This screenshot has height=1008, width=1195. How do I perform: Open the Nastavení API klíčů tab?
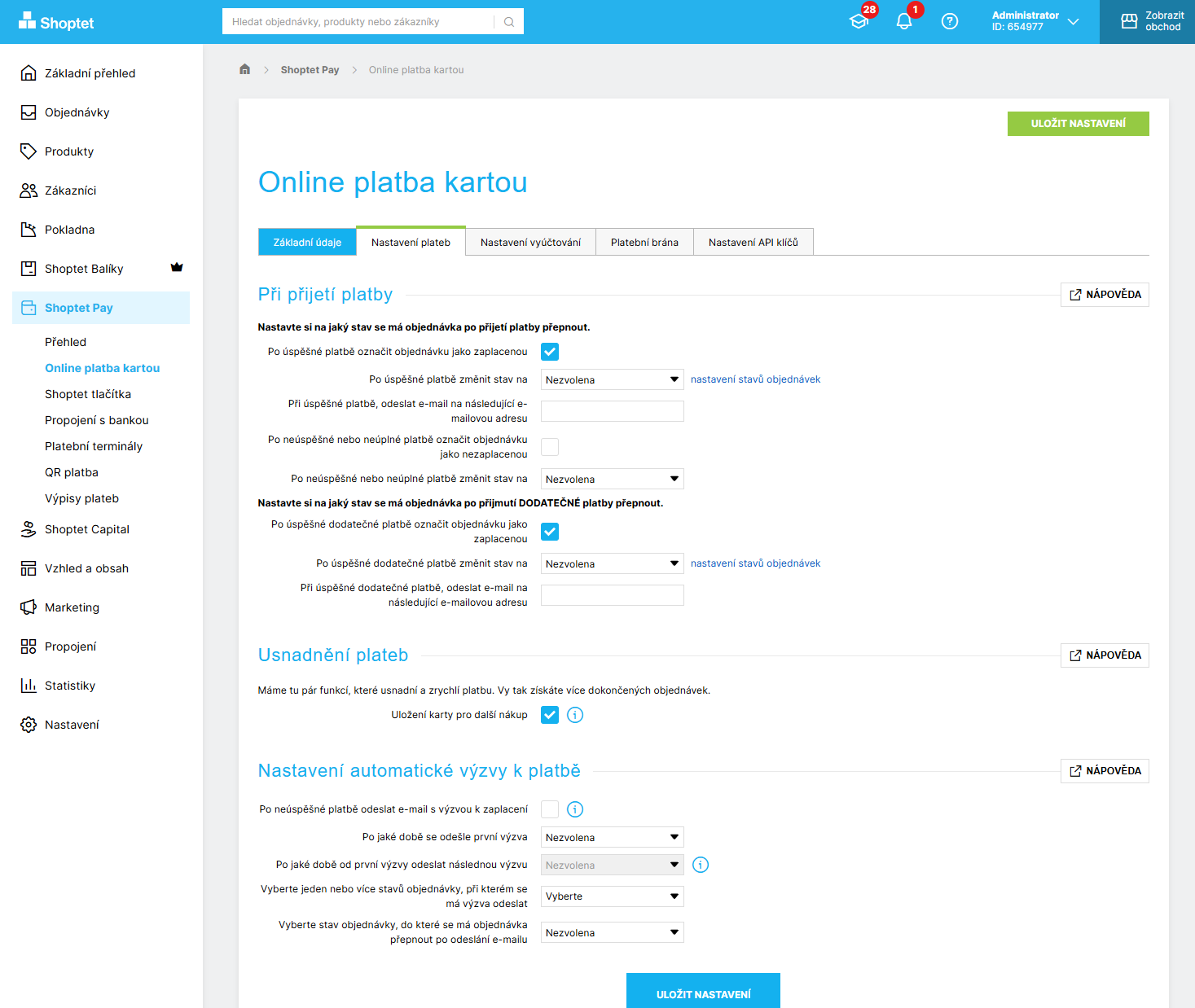pyautogui.click(x=753, y=243)
